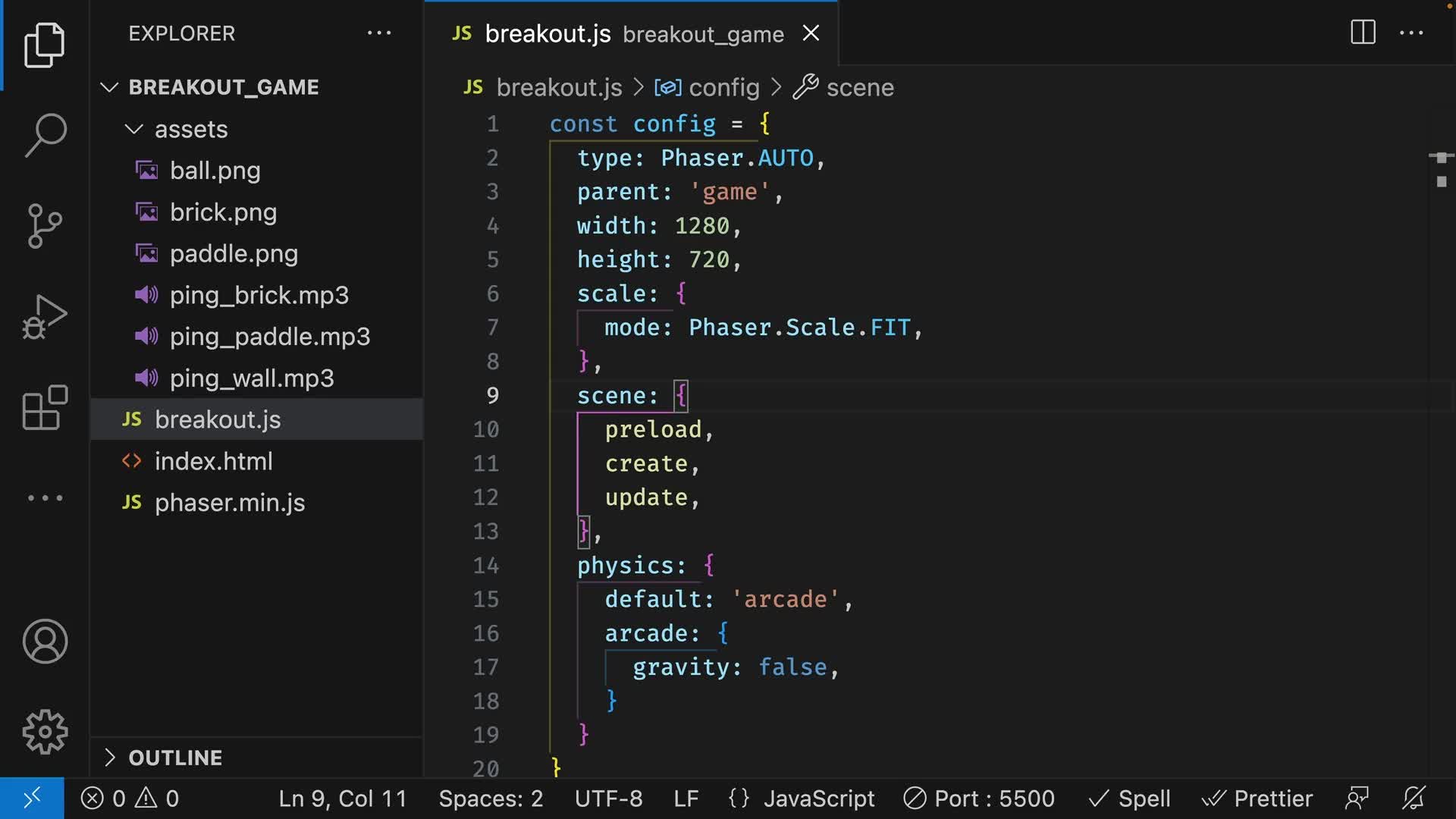Open ping_wall.mp3 audio file

[256, 378]
